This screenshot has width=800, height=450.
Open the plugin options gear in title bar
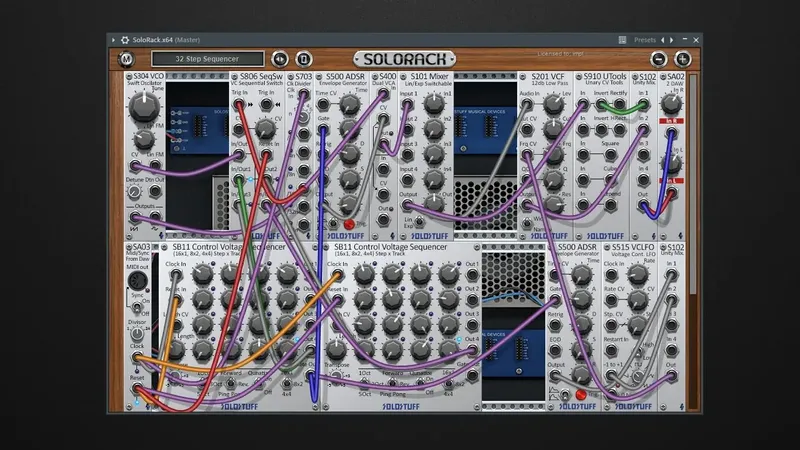point(125,40)
